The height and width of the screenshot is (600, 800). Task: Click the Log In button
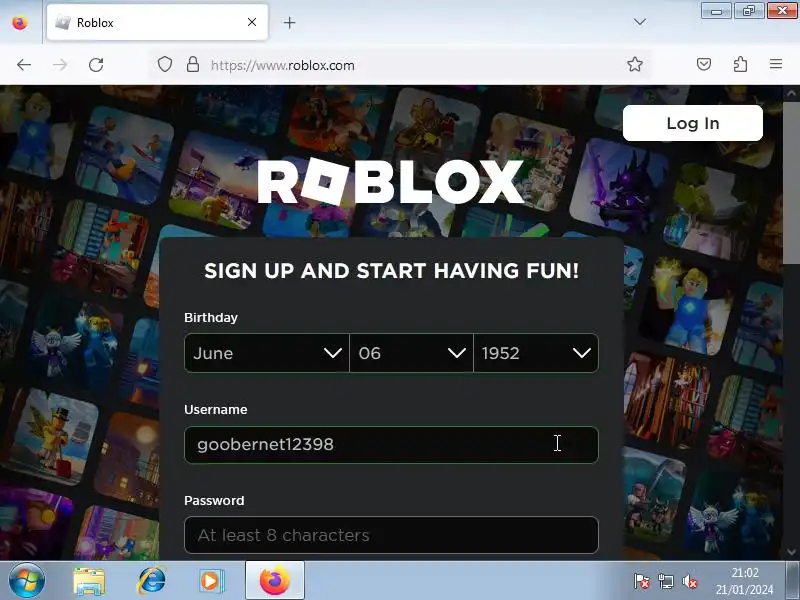point(692,123)
